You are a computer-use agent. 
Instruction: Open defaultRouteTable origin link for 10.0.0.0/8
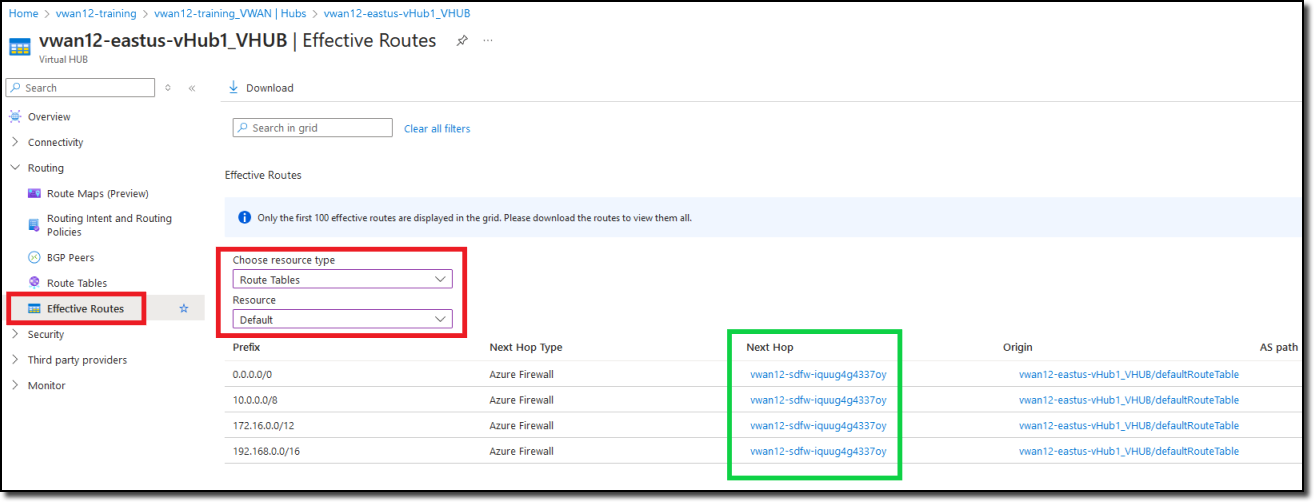[1129, 400]
